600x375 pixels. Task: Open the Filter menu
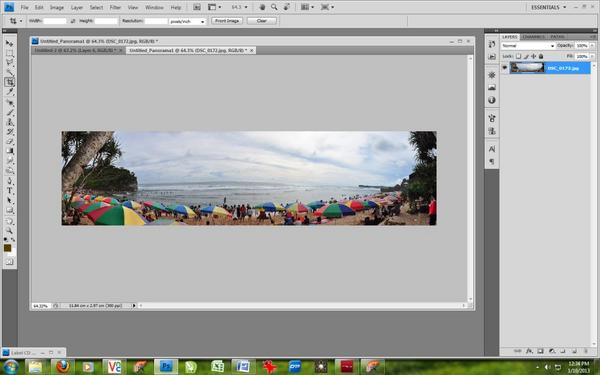(115, 7)
